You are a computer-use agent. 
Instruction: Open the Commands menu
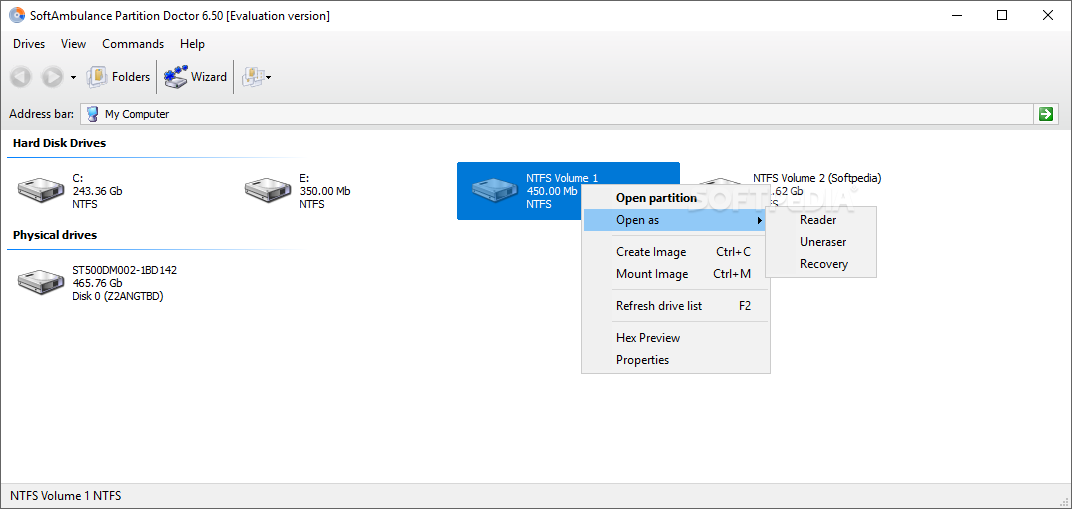pyautogui.click(x=133, y=44)
